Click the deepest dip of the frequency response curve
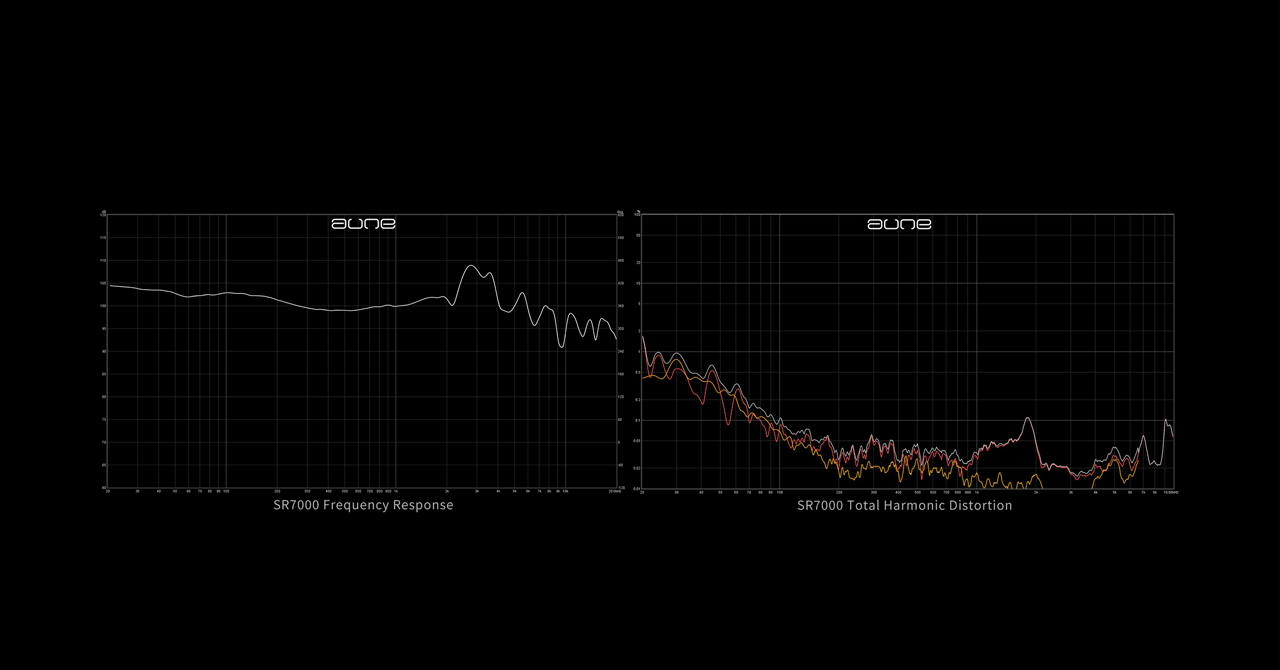The height and width of the screenshot is (670, 1280). click(x=562, y=346)
